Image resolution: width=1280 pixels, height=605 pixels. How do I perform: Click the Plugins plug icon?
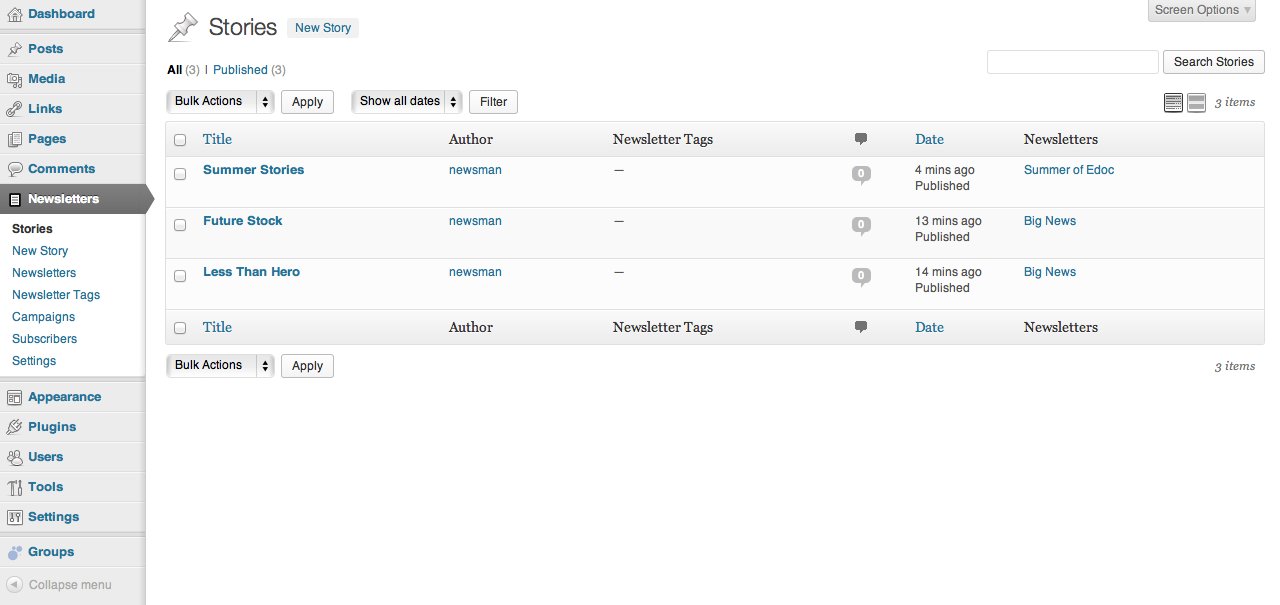(14, 427)
